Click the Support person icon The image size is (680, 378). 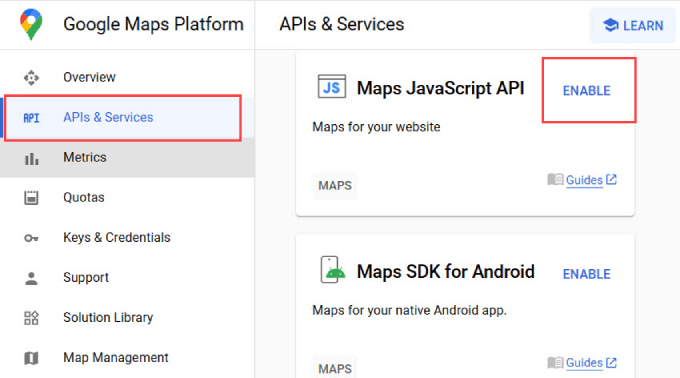point(31,278)
